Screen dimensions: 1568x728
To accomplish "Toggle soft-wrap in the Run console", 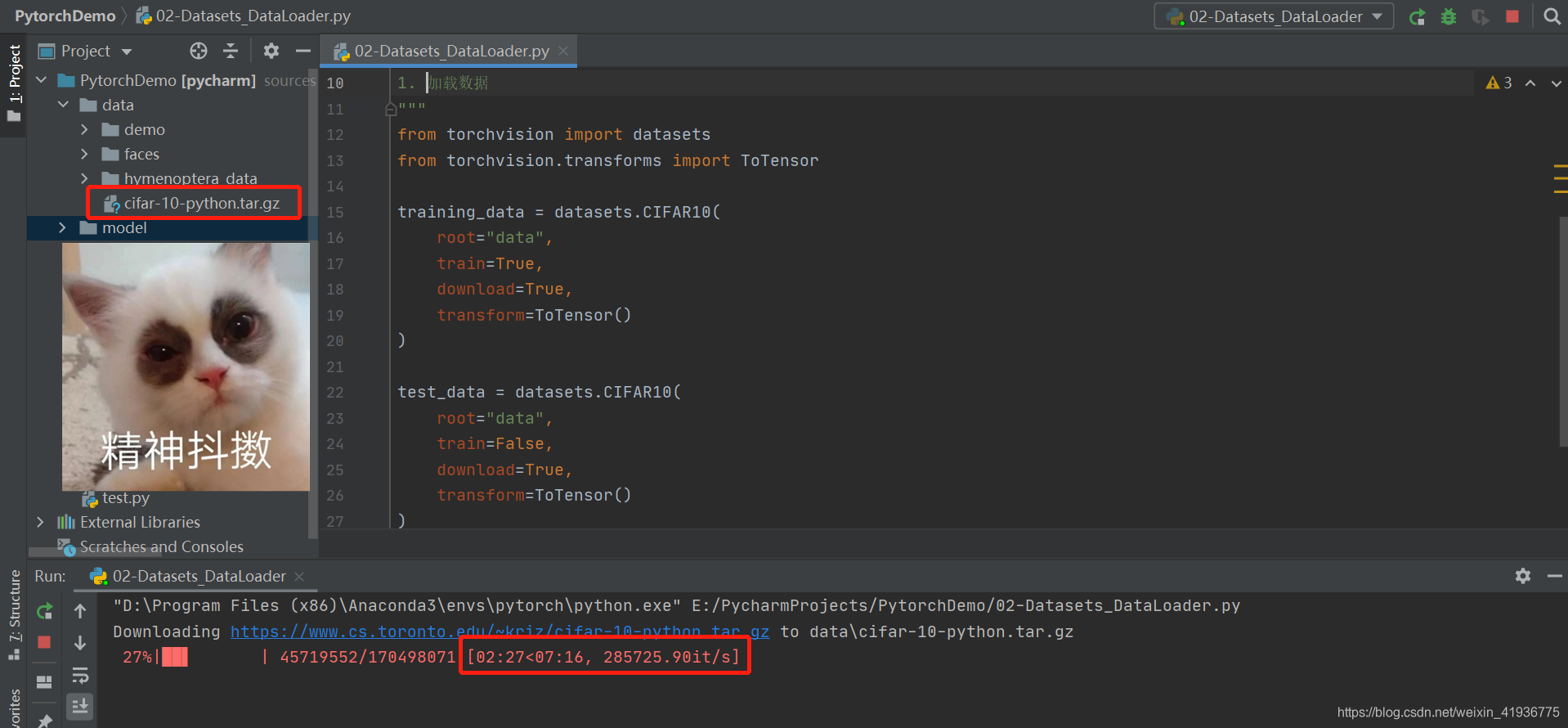I will [x=80, y=676].
